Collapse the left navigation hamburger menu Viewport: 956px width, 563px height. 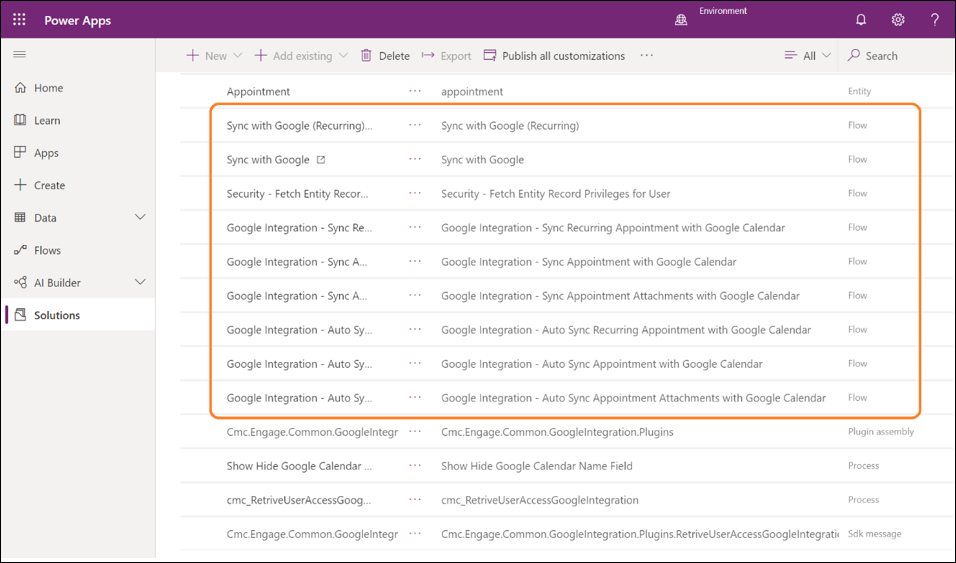(x=20, y=55)
